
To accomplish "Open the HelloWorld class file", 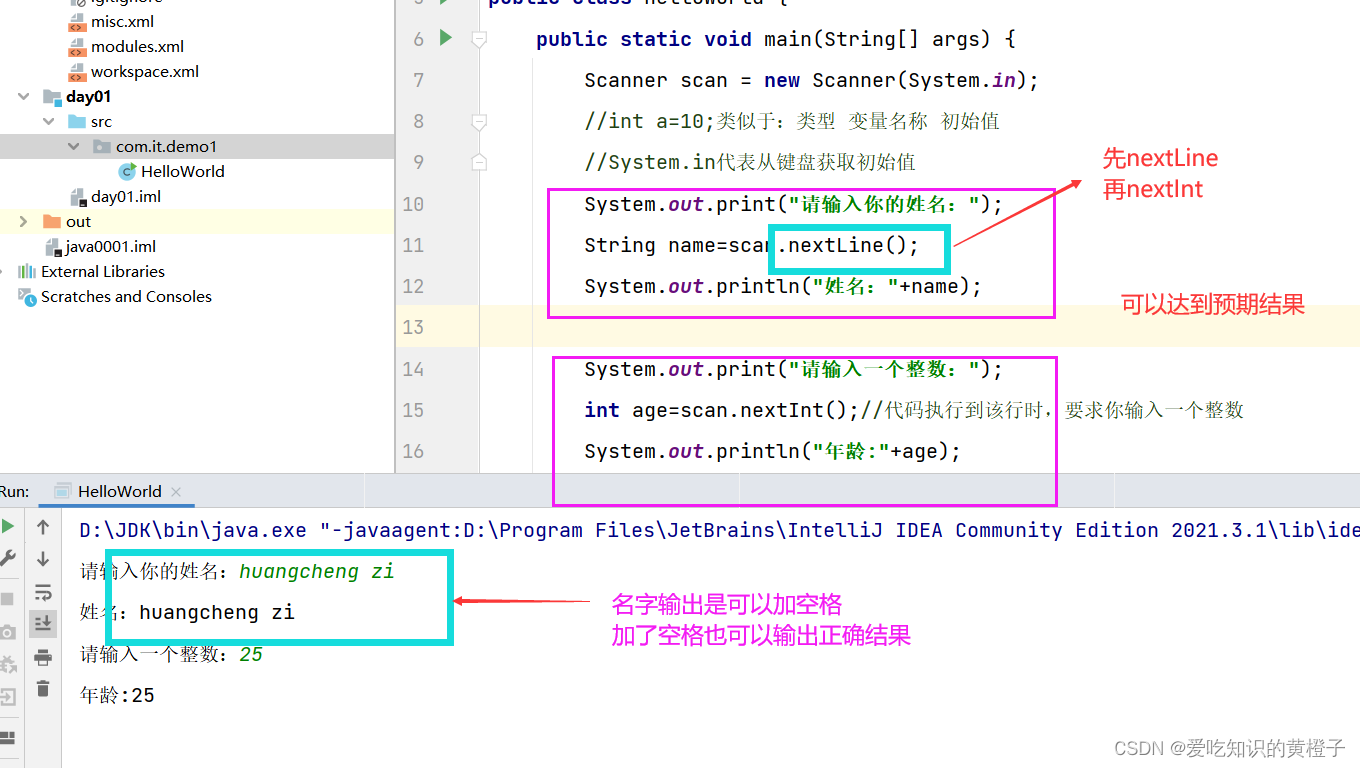I will [182, 172].
